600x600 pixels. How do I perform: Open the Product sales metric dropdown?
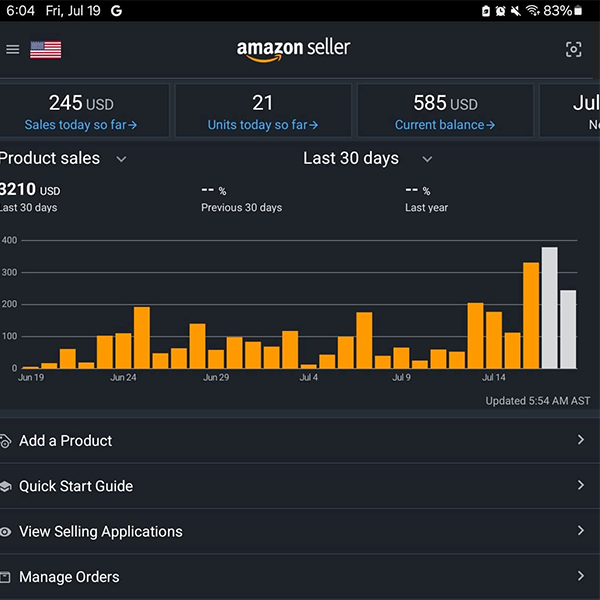point(121,159)
